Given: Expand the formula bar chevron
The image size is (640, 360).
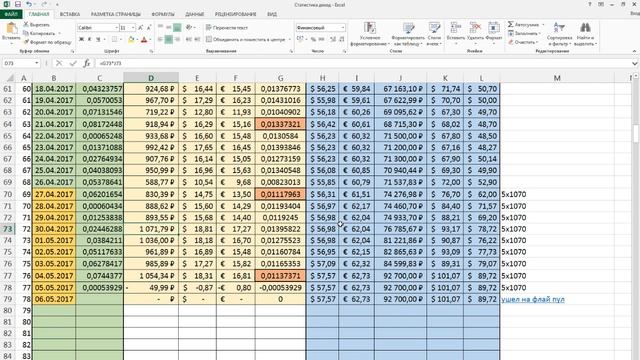Looking at the screenshot, I should 634,63.
